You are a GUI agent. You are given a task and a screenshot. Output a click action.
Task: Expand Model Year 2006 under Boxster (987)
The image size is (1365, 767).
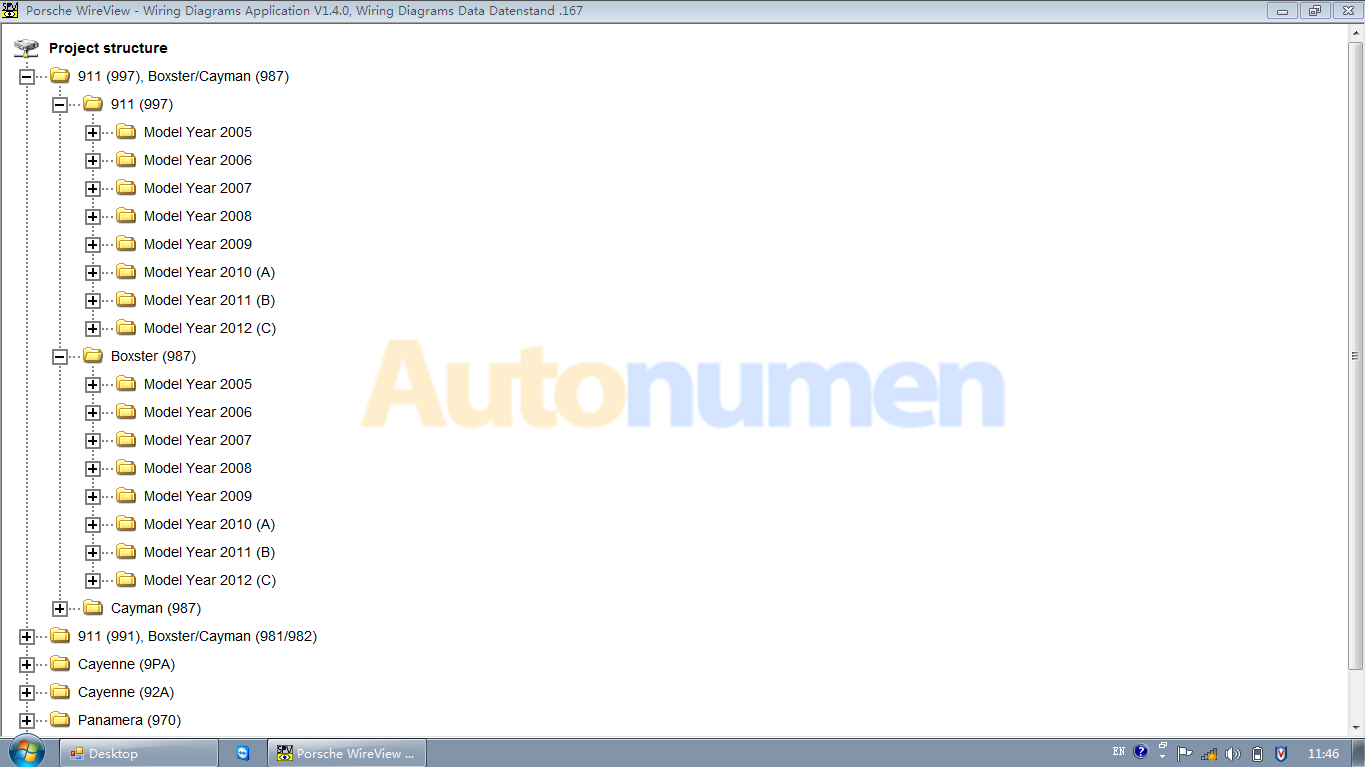(x=93, y=412)
